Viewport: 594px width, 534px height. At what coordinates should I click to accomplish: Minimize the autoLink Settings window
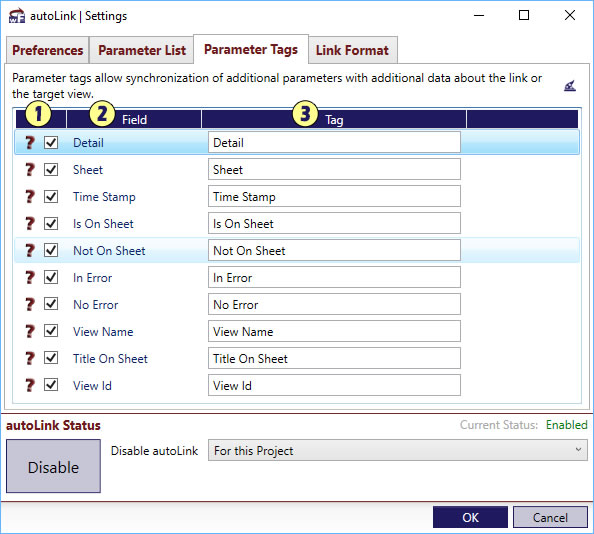[x=479, y=15]
